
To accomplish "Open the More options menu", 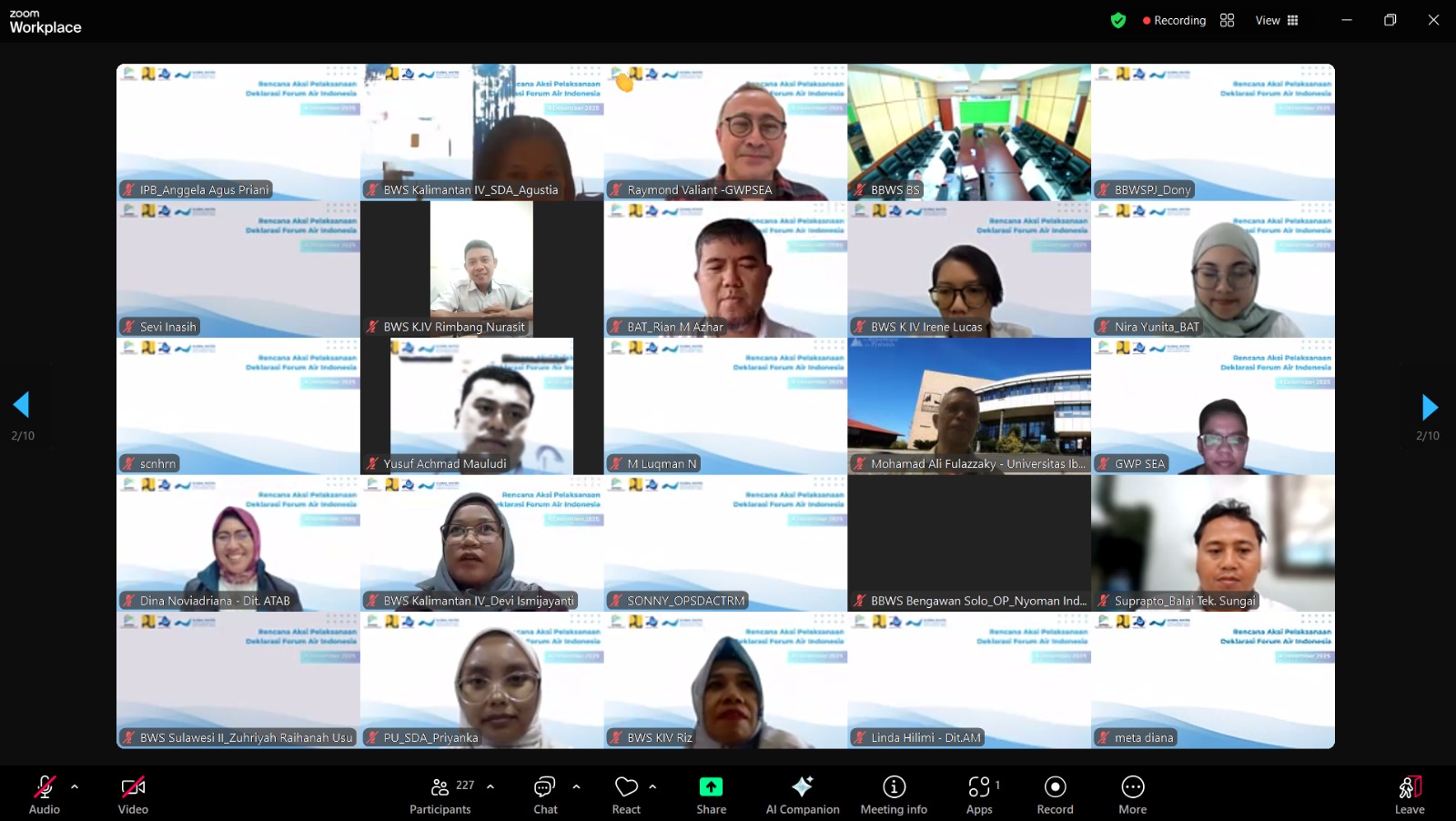I will pos(1132,794).
